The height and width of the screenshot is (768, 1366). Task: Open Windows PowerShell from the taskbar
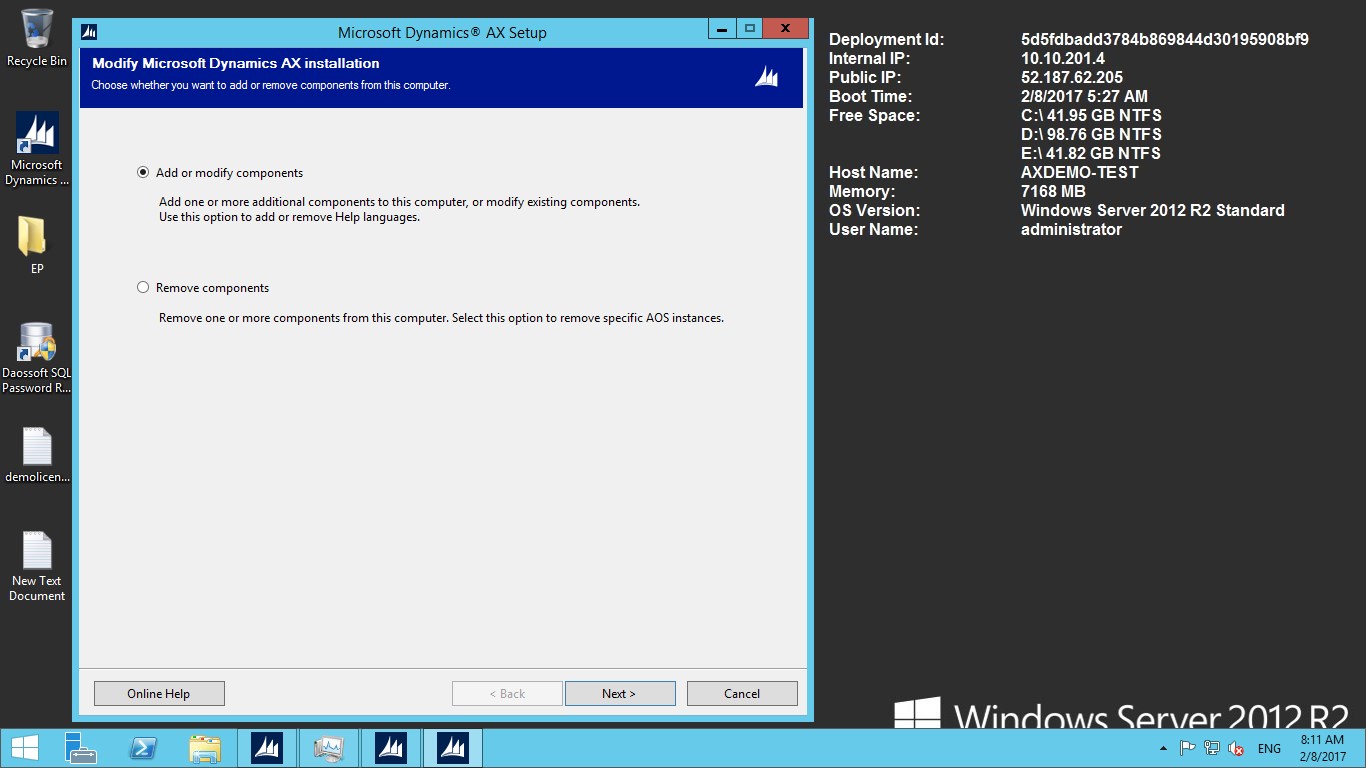(143, 748)
